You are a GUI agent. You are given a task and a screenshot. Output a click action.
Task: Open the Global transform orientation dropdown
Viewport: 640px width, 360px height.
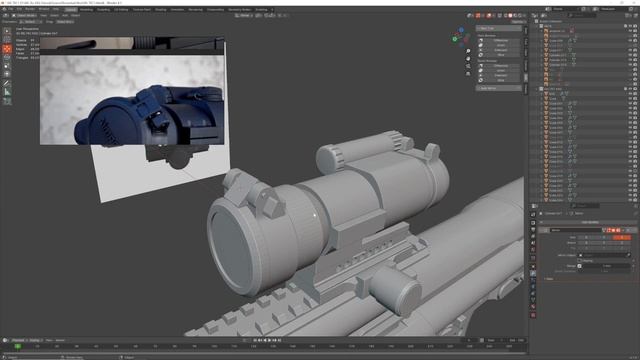(244, 15)
